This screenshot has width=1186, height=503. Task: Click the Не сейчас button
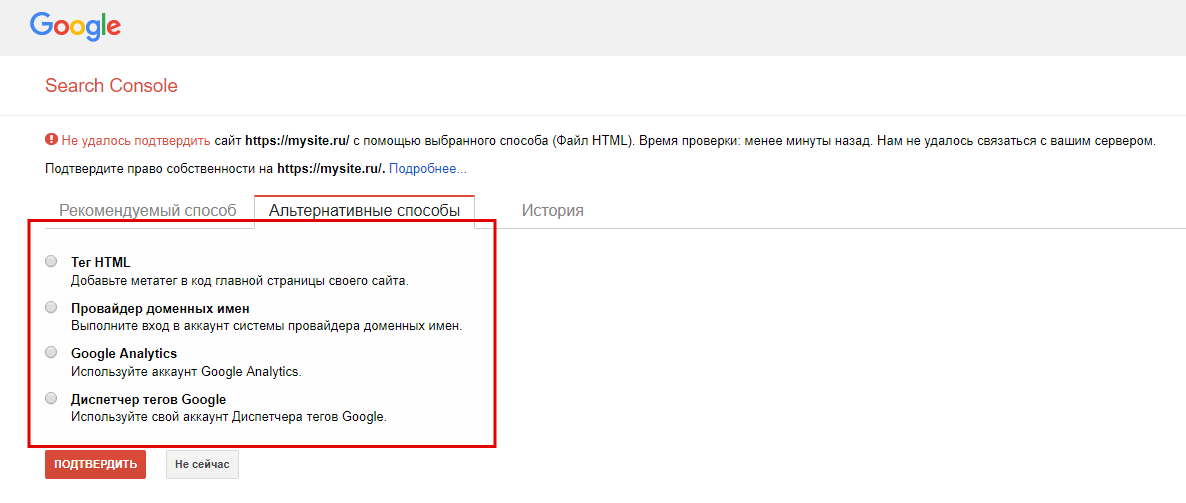202,465
